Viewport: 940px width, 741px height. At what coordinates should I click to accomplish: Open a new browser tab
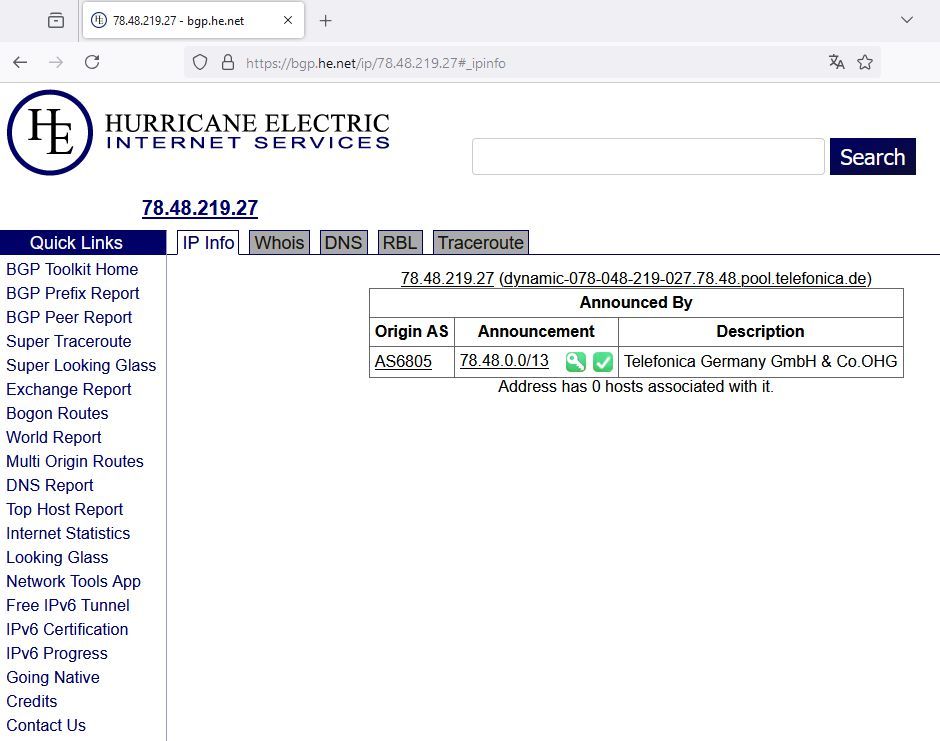click(326, 21)
